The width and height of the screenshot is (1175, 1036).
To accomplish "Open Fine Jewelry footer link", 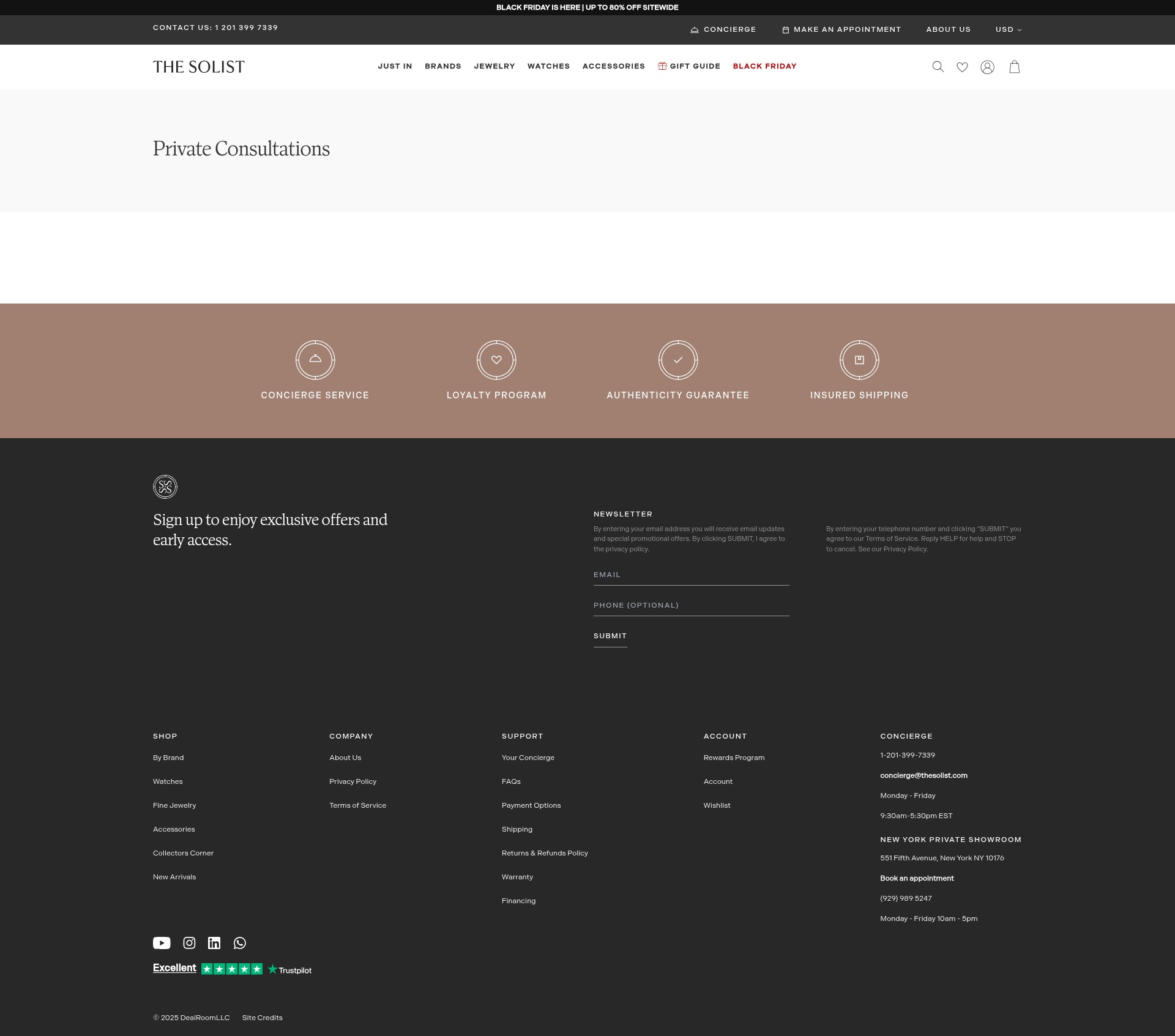I will point(174,805).
